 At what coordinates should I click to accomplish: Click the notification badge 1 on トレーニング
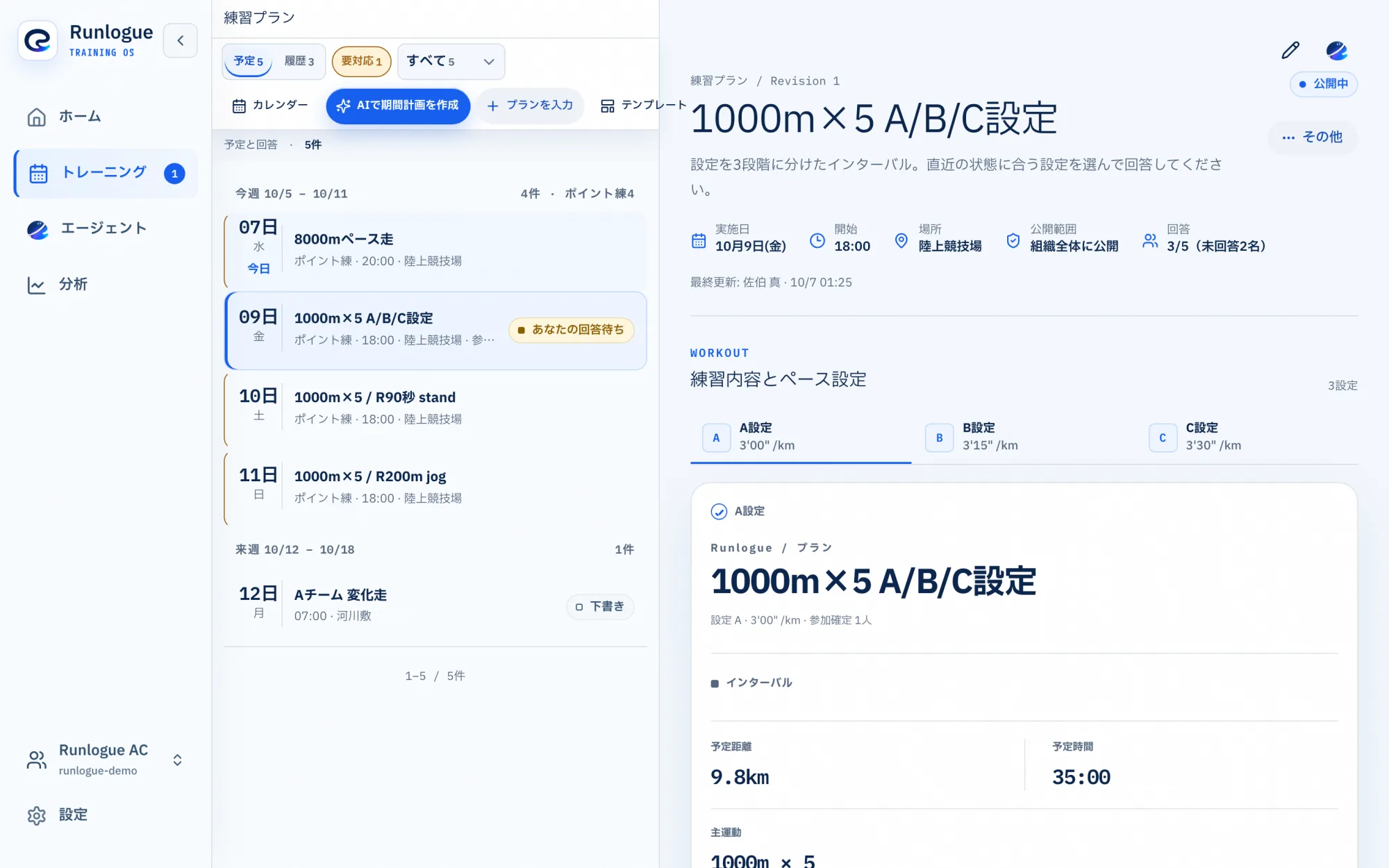coord(174,174)
